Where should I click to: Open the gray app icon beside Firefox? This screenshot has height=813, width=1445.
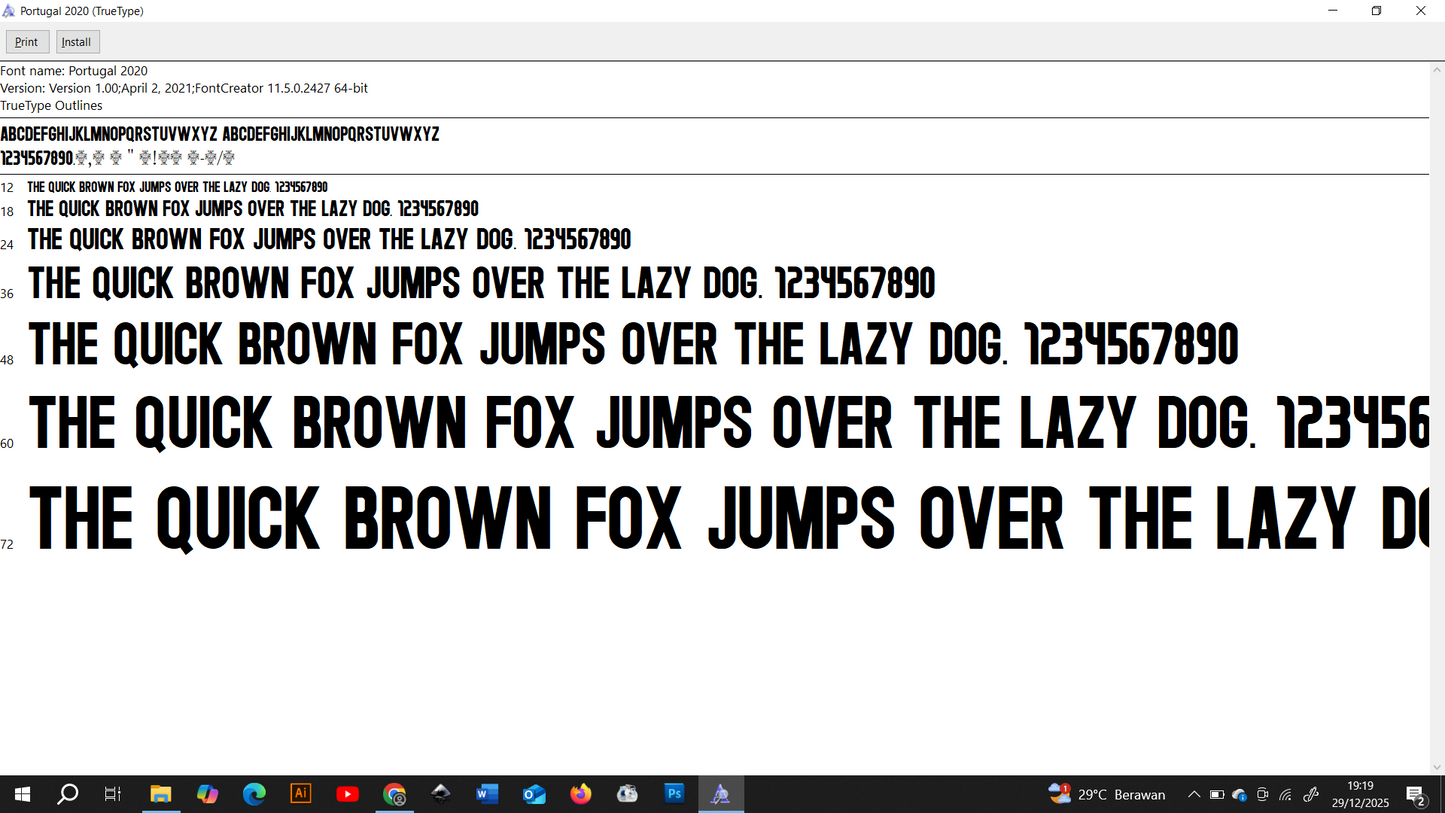pyautogui.click(x=627, y=794)
